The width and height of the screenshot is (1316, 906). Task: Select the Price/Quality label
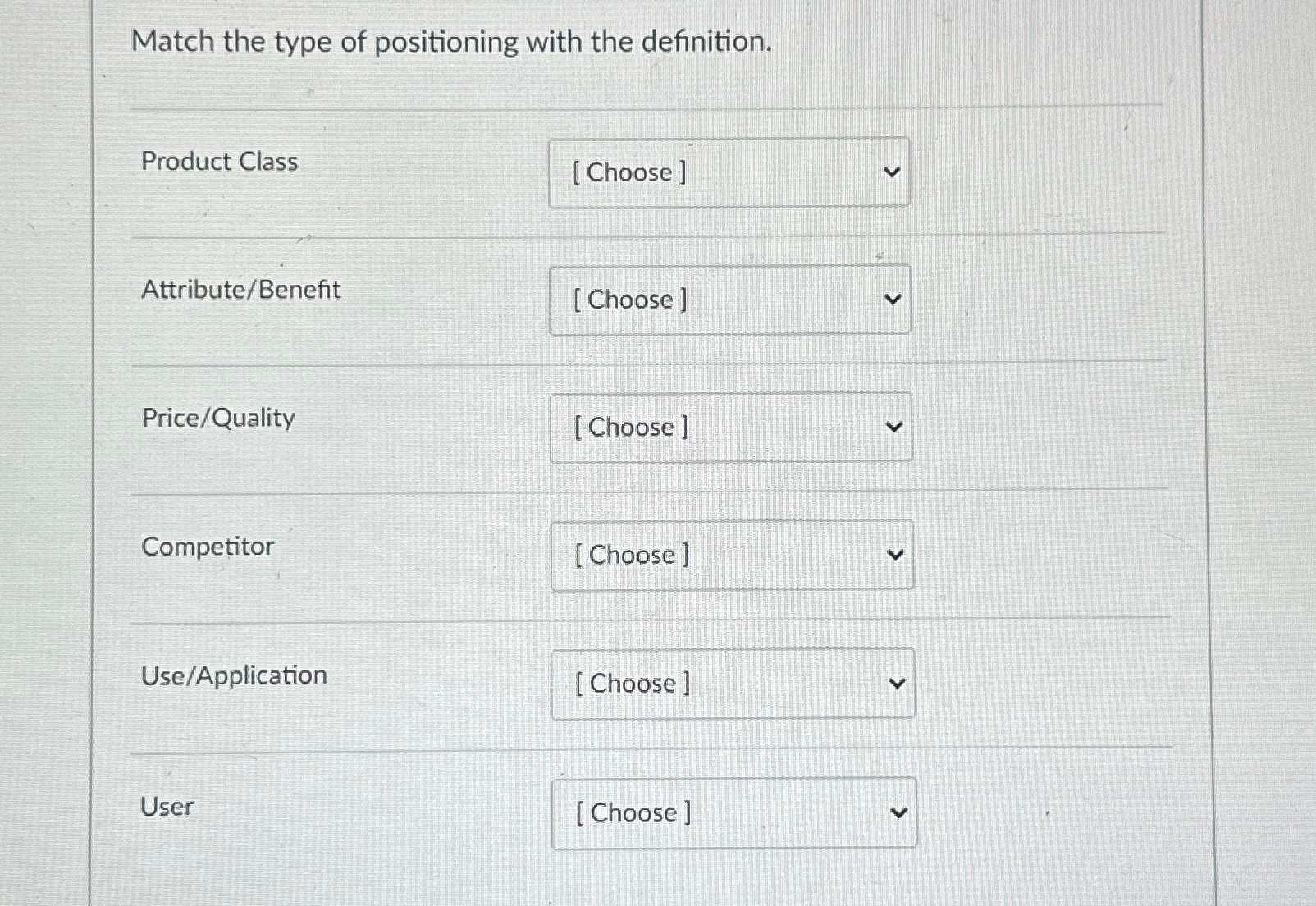point(217,418)
